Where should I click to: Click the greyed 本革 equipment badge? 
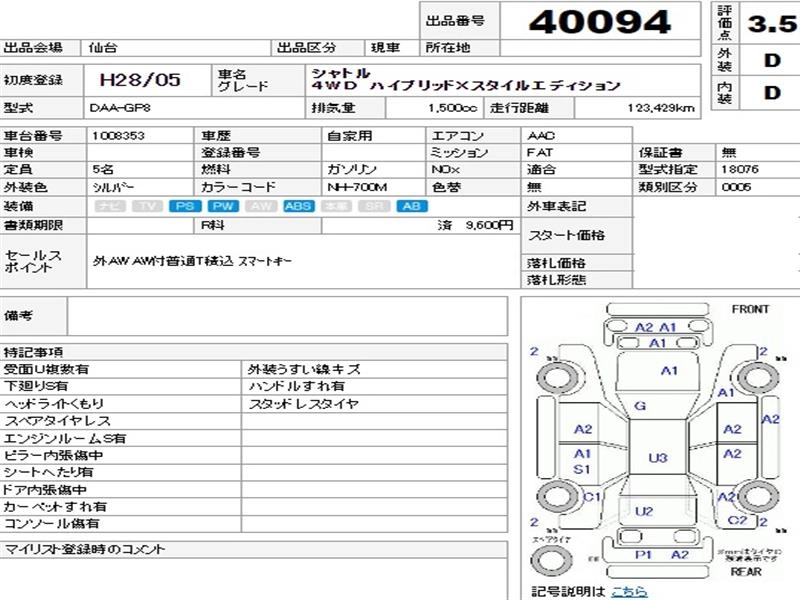[336, 206]
